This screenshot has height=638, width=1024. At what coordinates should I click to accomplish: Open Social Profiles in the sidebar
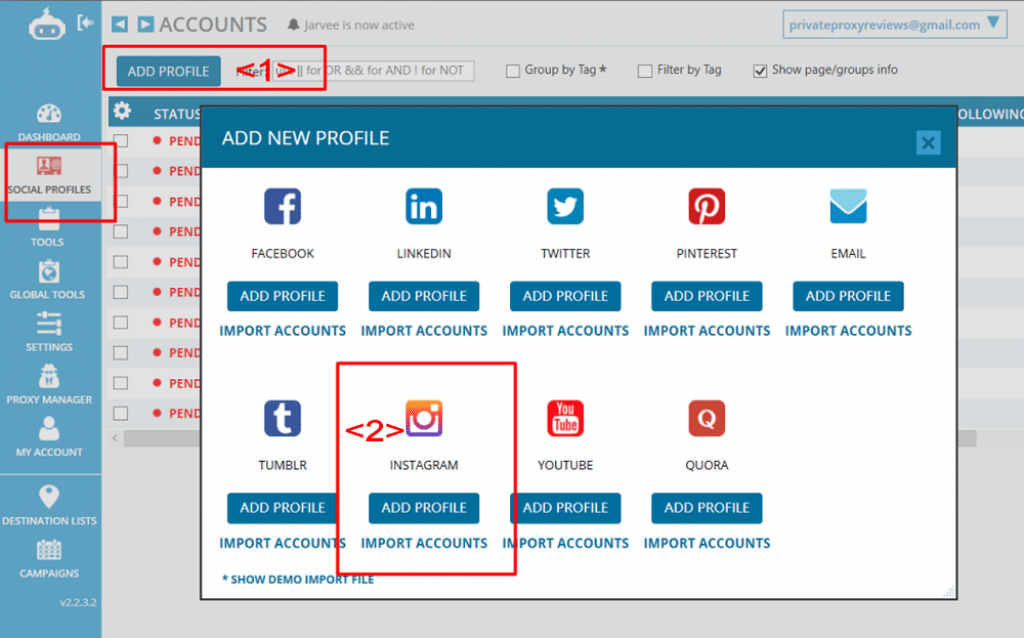point(49,176)
